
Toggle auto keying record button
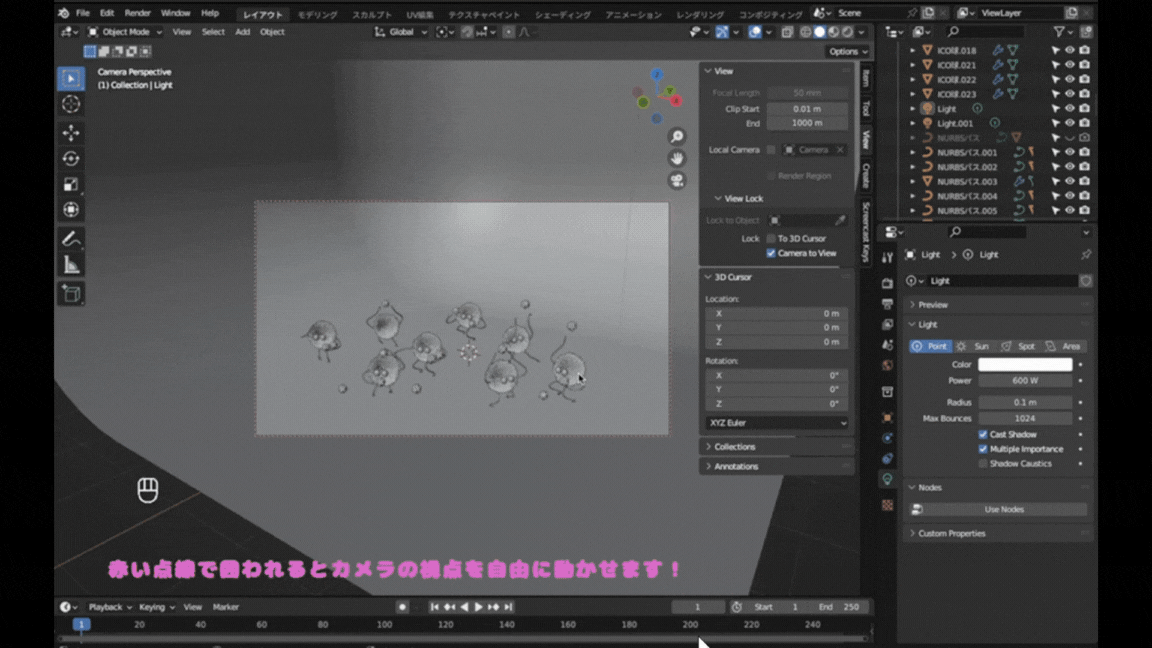[x=402, y=607]
